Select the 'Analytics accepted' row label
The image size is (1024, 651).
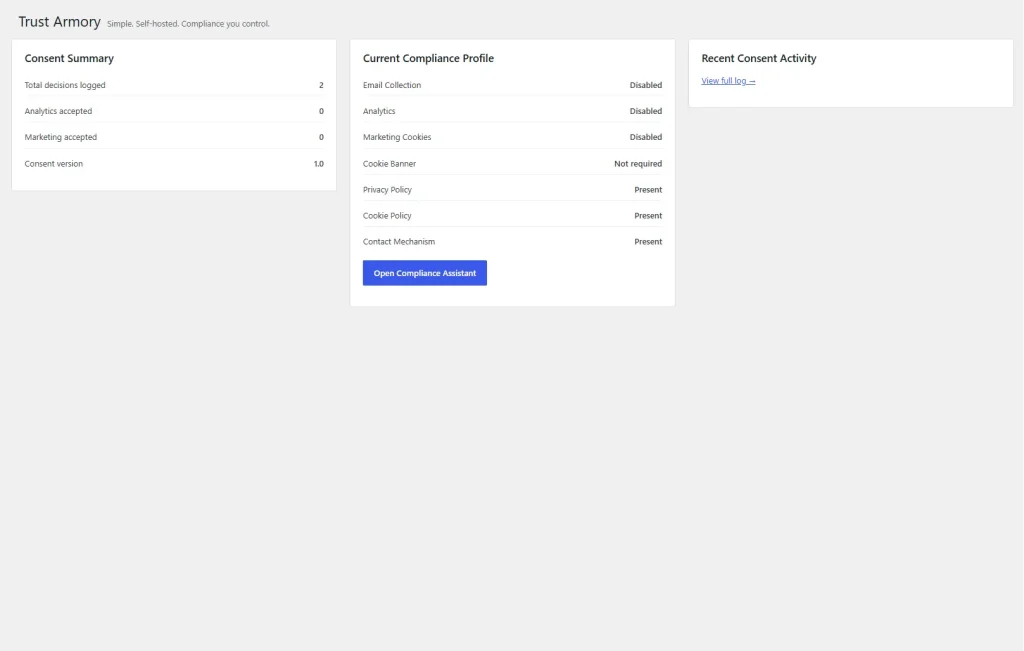click(x=58, y=111)
